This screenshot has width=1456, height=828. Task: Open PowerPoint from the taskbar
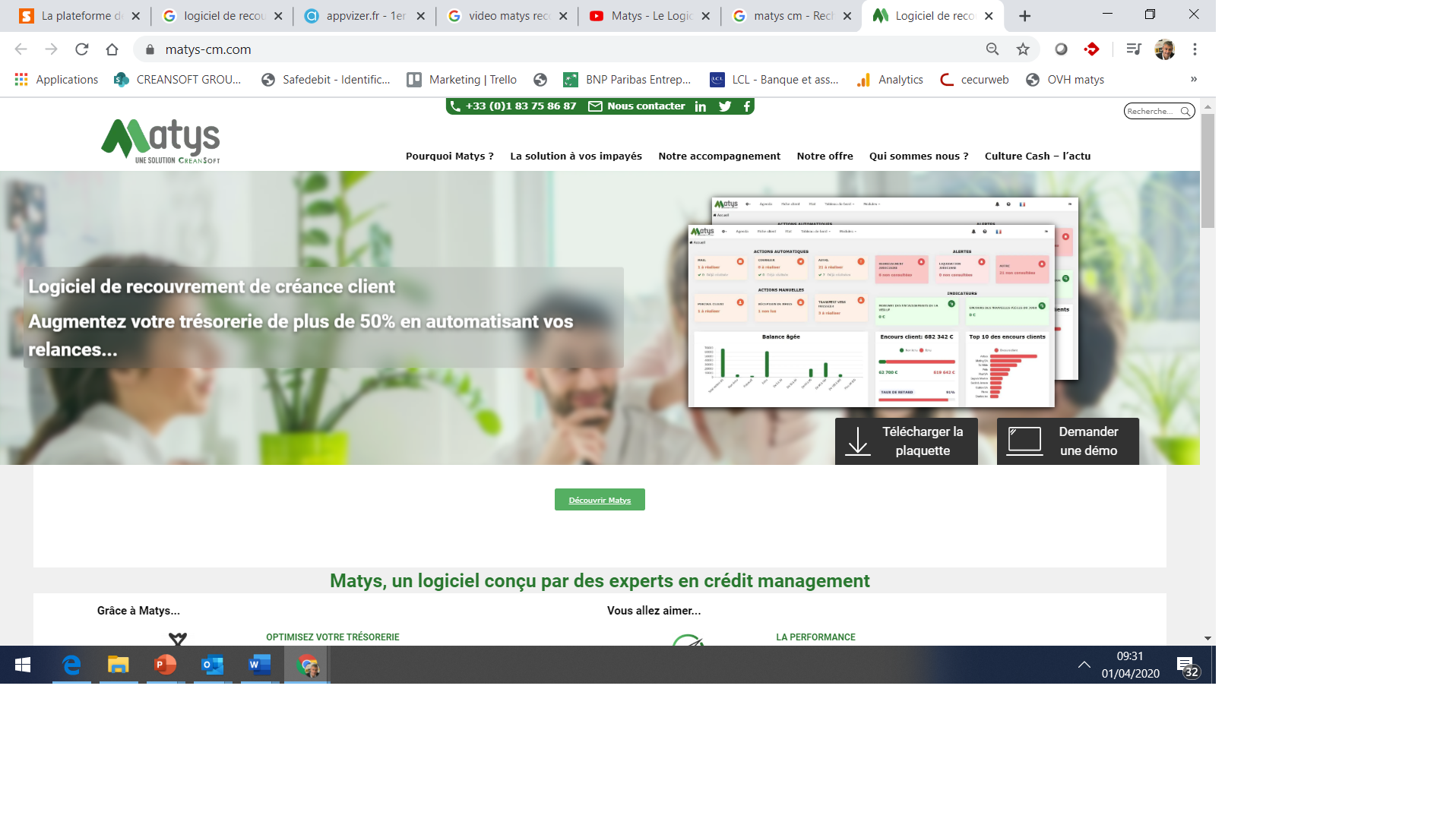(165, 665)
